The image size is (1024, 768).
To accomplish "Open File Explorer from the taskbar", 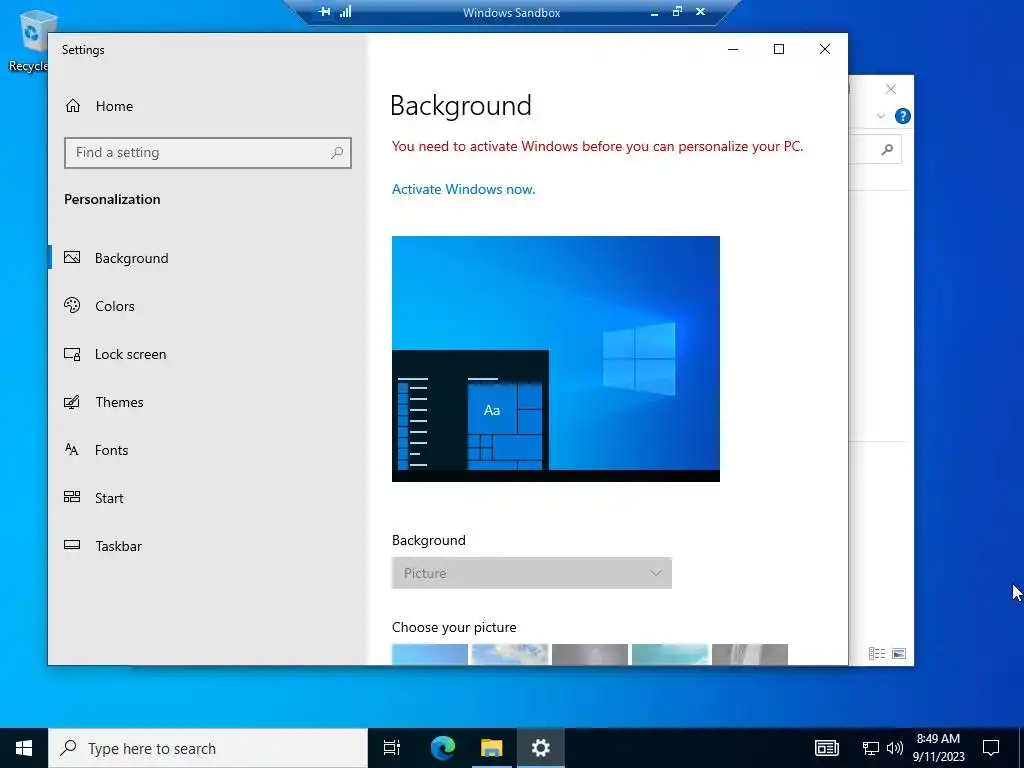I will 492,748.
